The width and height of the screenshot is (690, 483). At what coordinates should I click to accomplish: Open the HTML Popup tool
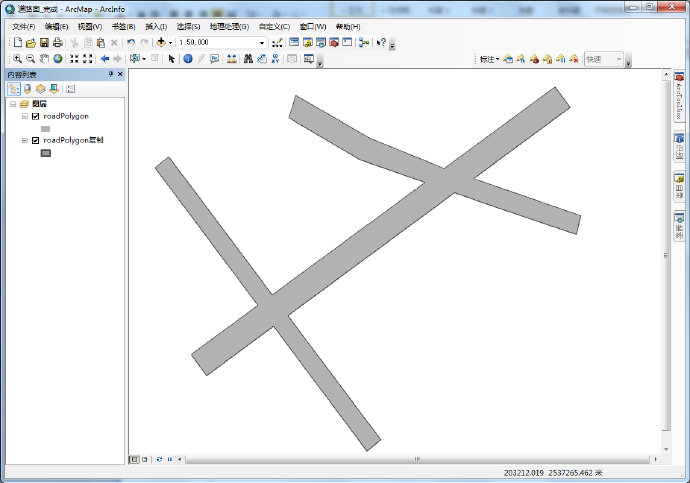(x=214, y=59)
